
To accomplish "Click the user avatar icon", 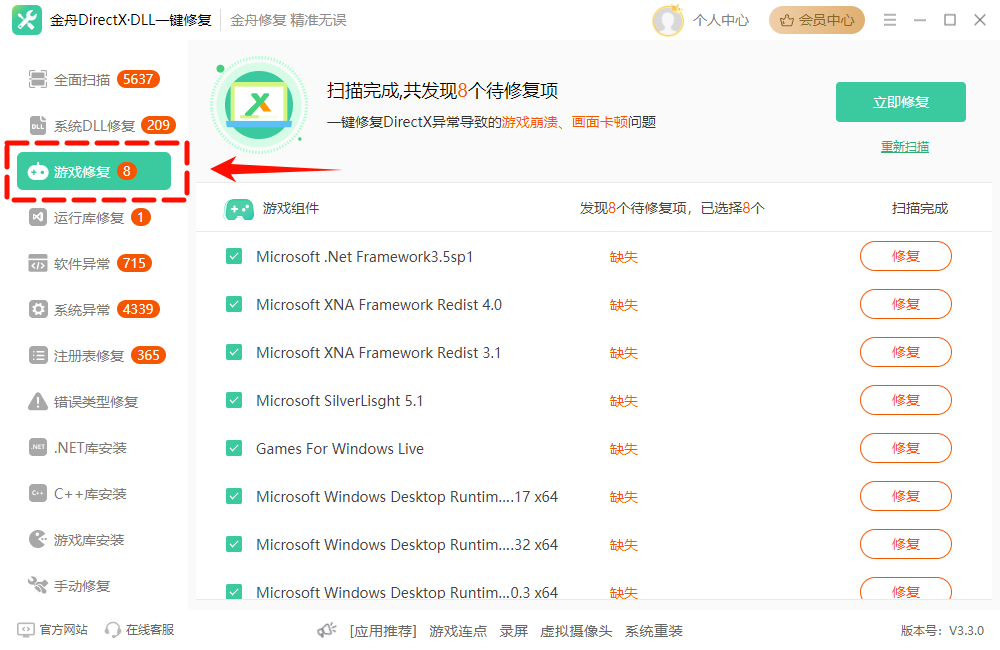I will (668, 20).
